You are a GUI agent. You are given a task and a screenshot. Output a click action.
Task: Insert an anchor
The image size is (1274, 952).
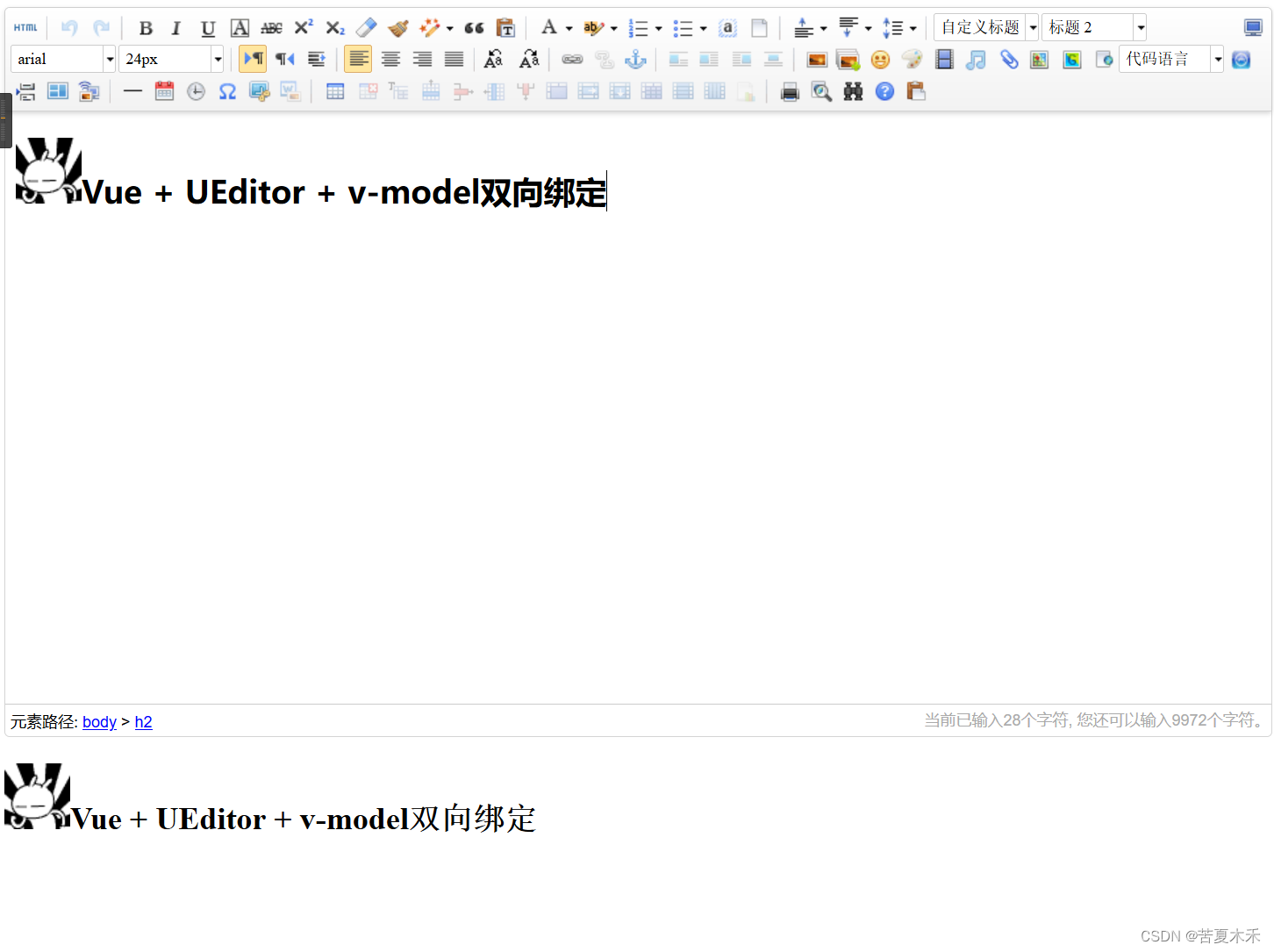tap(635, 60)
